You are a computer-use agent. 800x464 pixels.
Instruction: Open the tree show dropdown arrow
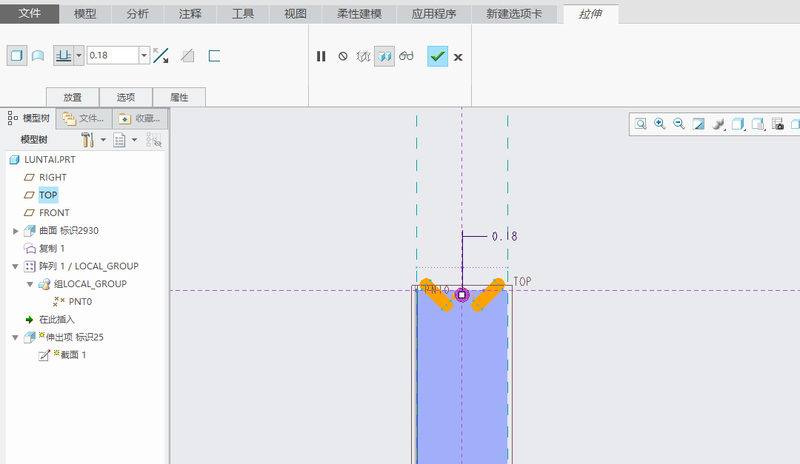tap(134, 139)
